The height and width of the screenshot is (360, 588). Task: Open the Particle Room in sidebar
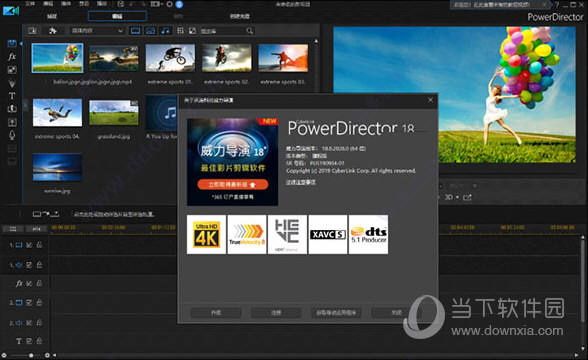pos(12,83)
